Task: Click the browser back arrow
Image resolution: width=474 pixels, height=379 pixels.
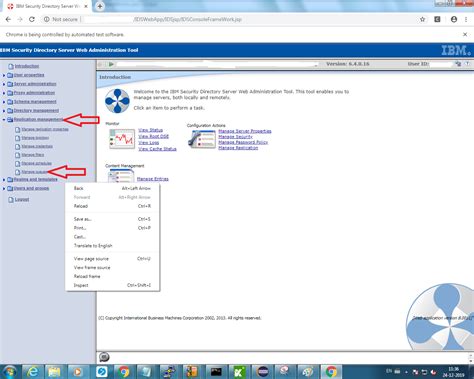Action: [8, 19]
